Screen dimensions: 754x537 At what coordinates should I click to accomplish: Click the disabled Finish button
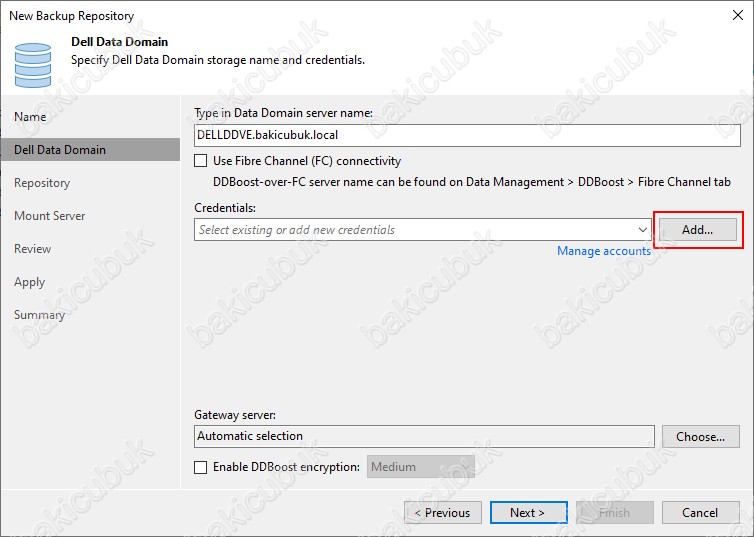pos(615,513)
